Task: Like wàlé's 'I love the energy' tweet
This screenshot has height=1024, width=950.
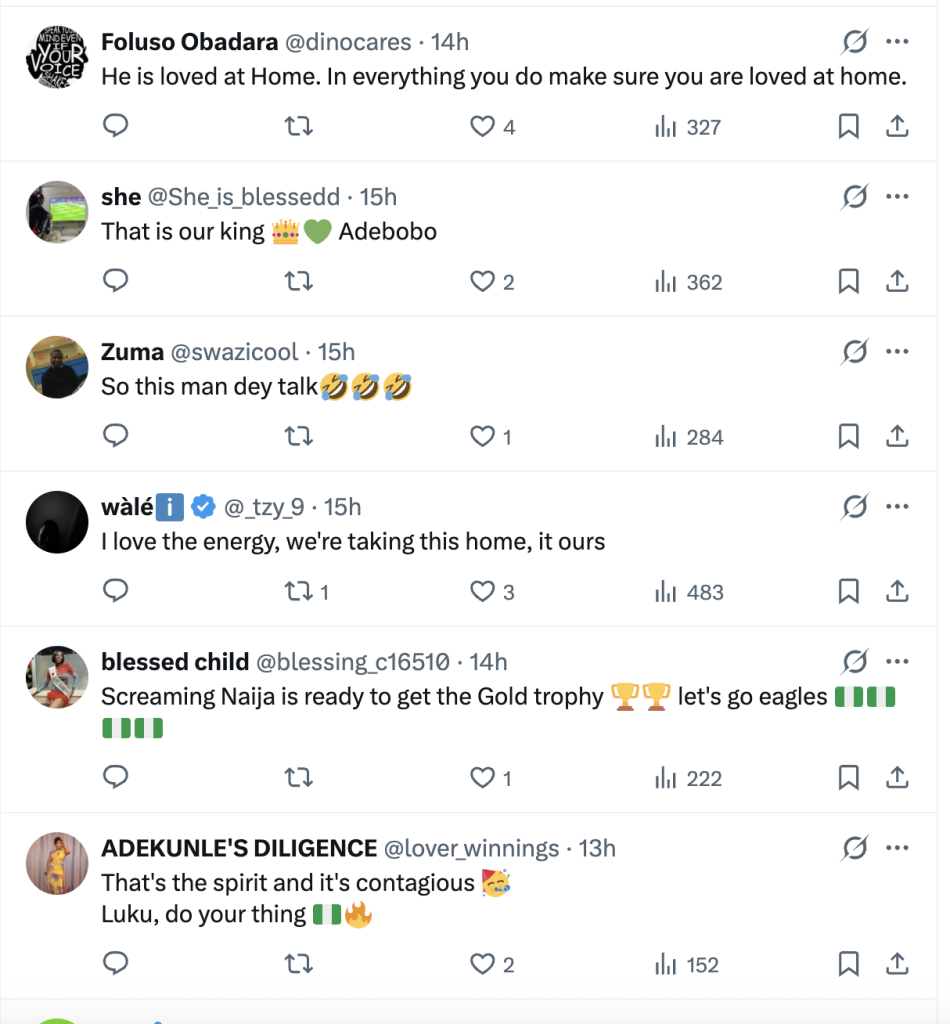Action: point(484,592)
